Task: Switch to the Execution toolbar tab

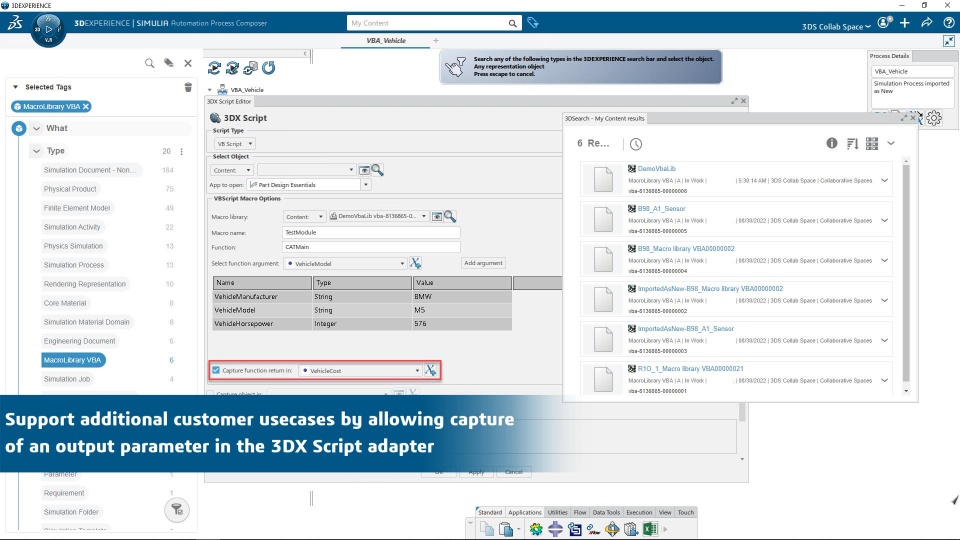Action: 639,512
